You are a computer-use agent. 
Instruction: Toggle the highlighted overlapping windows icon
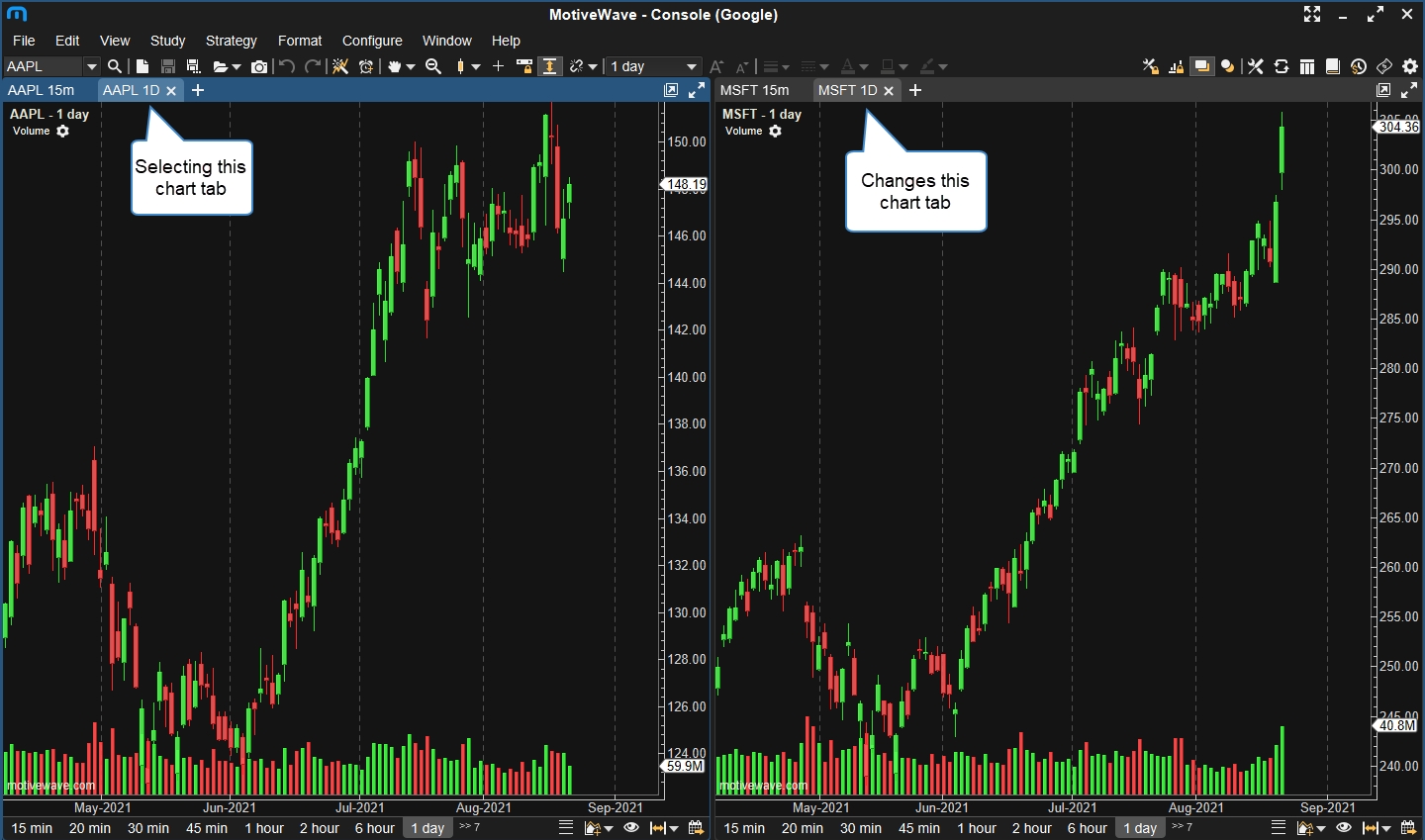point(1201,66)
